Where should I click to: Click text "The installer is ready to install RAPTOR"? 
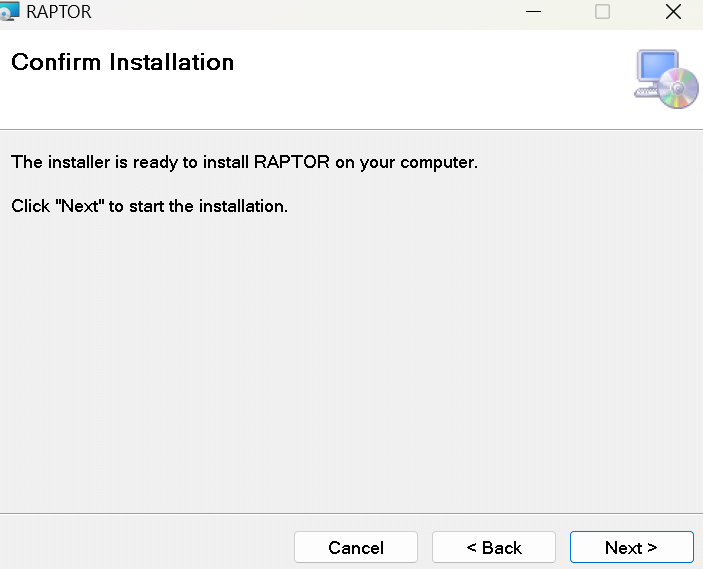[x=170, y=162]
